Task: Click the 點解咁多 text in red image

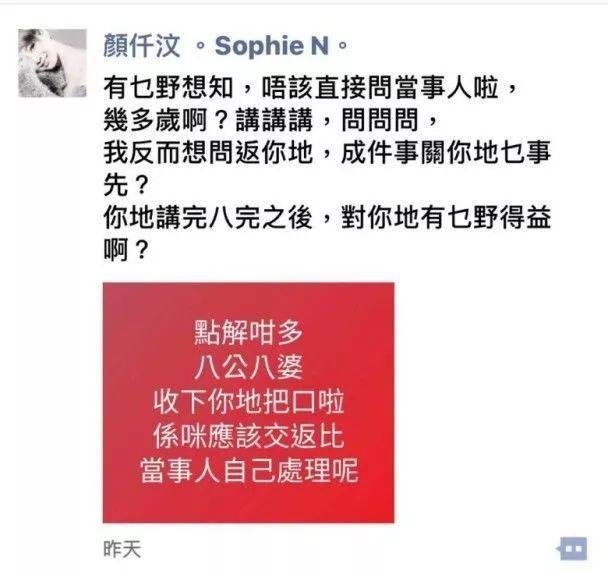Action: [x=248, y=333]
